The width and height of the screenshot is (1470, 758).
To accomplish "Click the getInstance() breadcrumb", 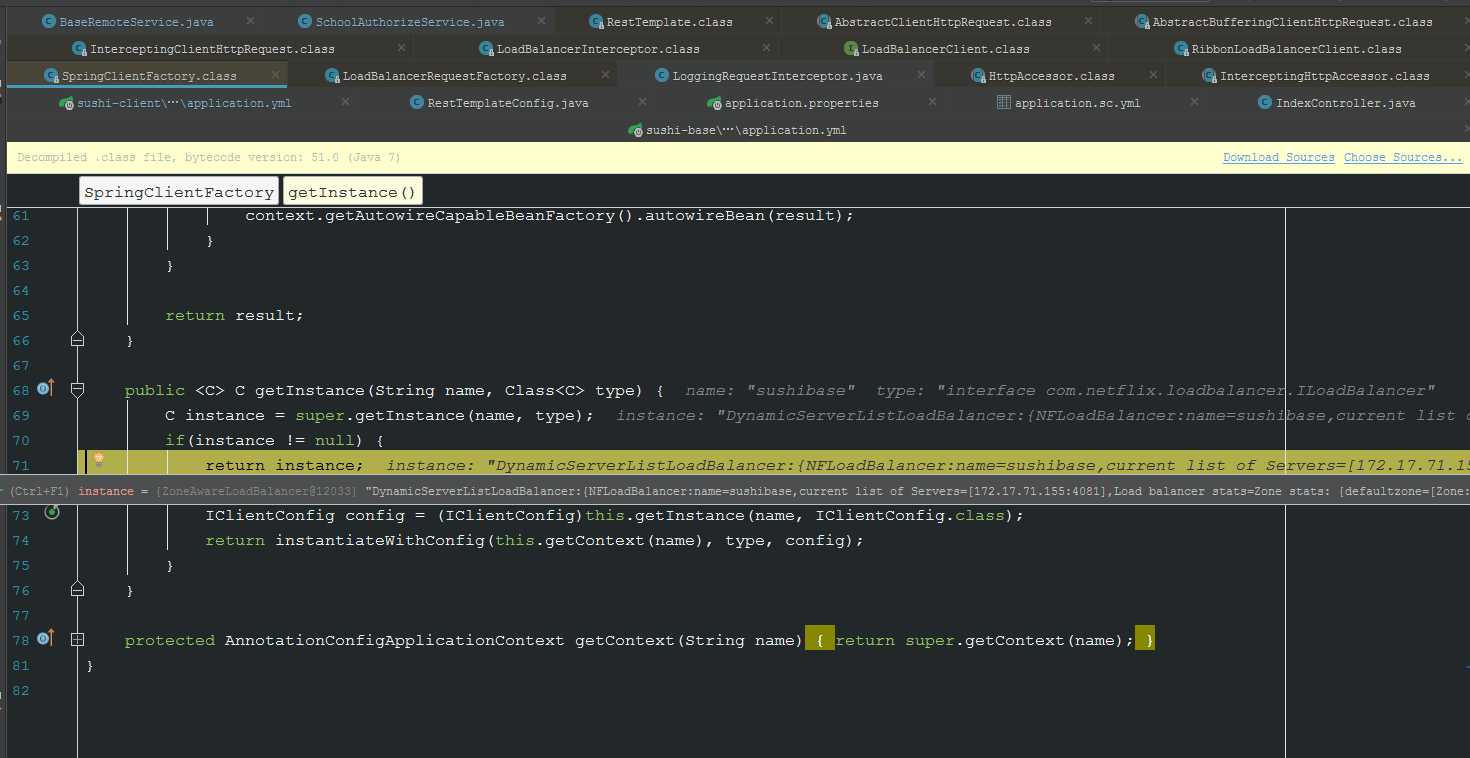I will tap(352, 192).
